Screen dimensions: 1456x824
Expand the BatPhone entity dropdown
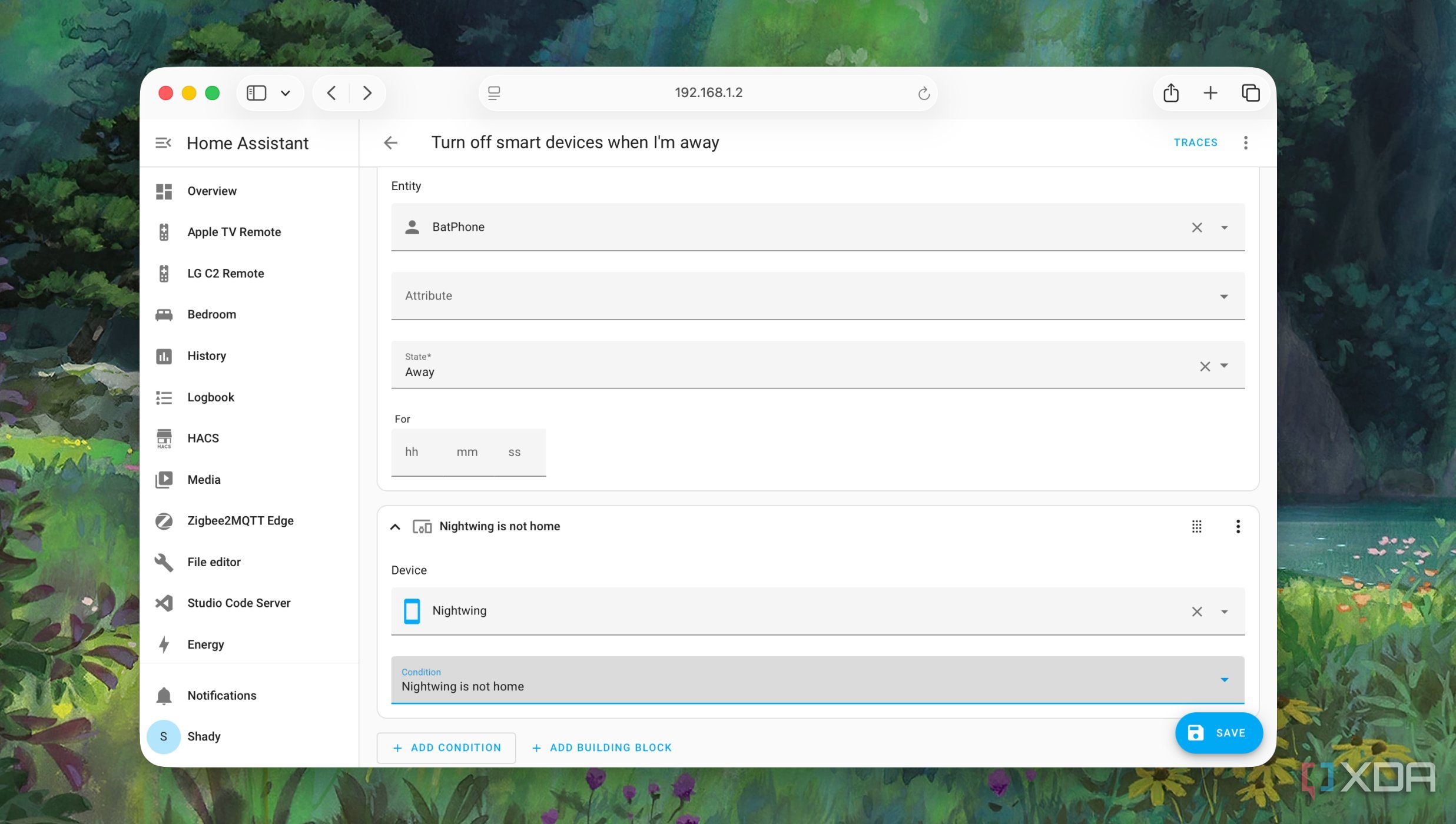pos(1225,228)
